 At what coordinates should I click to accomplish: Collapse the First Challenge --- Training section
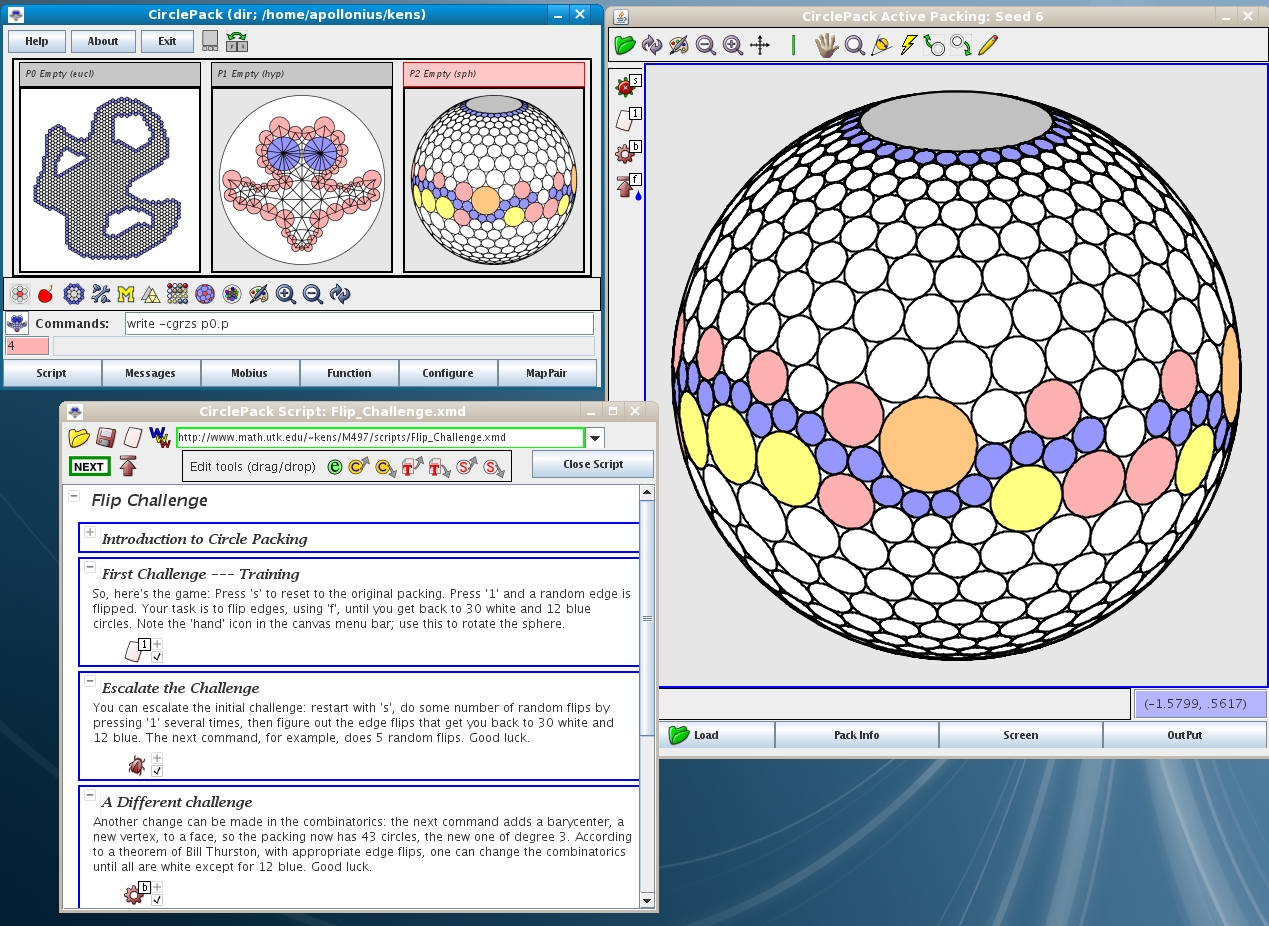(x=90, y=568)
